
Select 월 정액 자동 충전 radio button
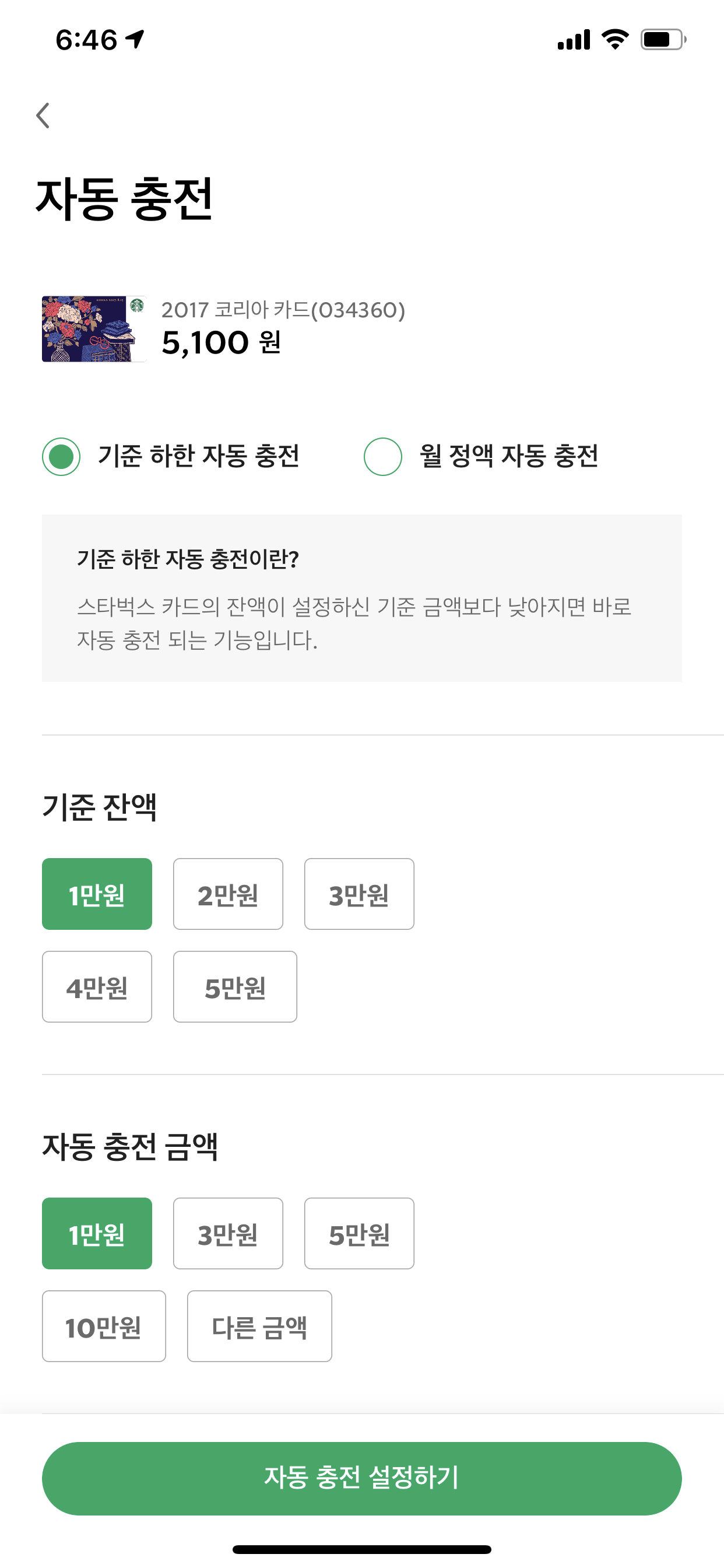[382, 457]
